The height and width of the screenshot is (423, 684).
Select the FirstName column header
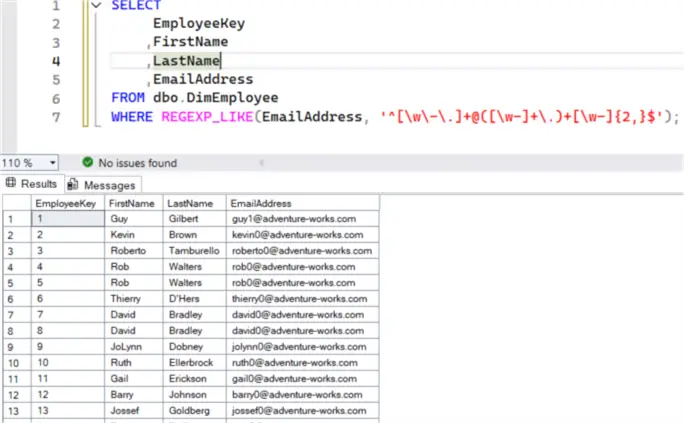click(134, 203)
